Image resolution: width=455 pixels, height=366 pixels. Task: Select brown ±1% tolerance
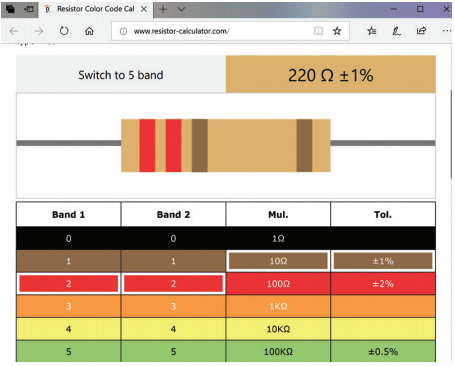coord(383,261)
